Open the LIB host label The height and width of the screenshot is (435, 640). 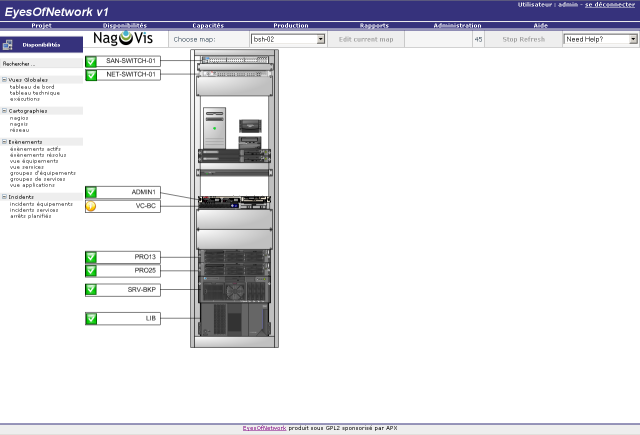(x=128, y=319)
